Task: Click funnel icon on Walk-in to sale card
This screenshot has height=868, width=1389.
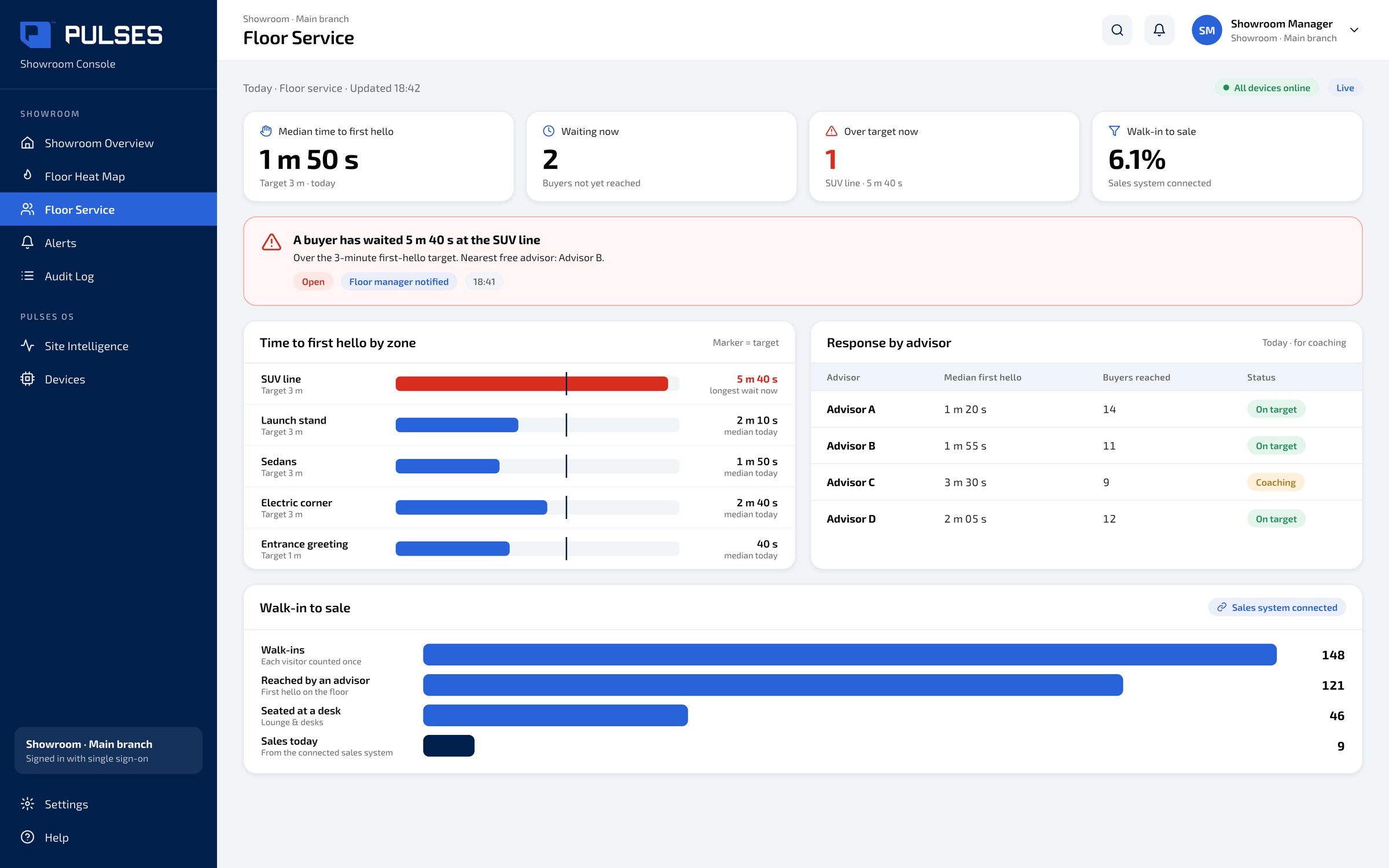Action: click(1114, 131)
